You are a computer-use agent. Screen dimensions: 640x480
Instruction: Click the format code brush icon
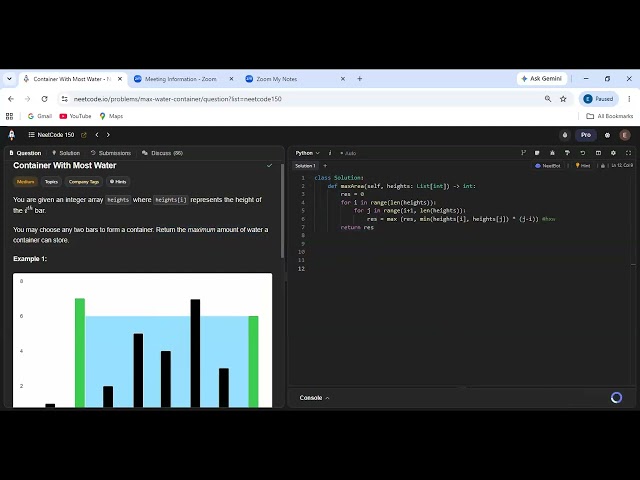click(x=567, y=153)
